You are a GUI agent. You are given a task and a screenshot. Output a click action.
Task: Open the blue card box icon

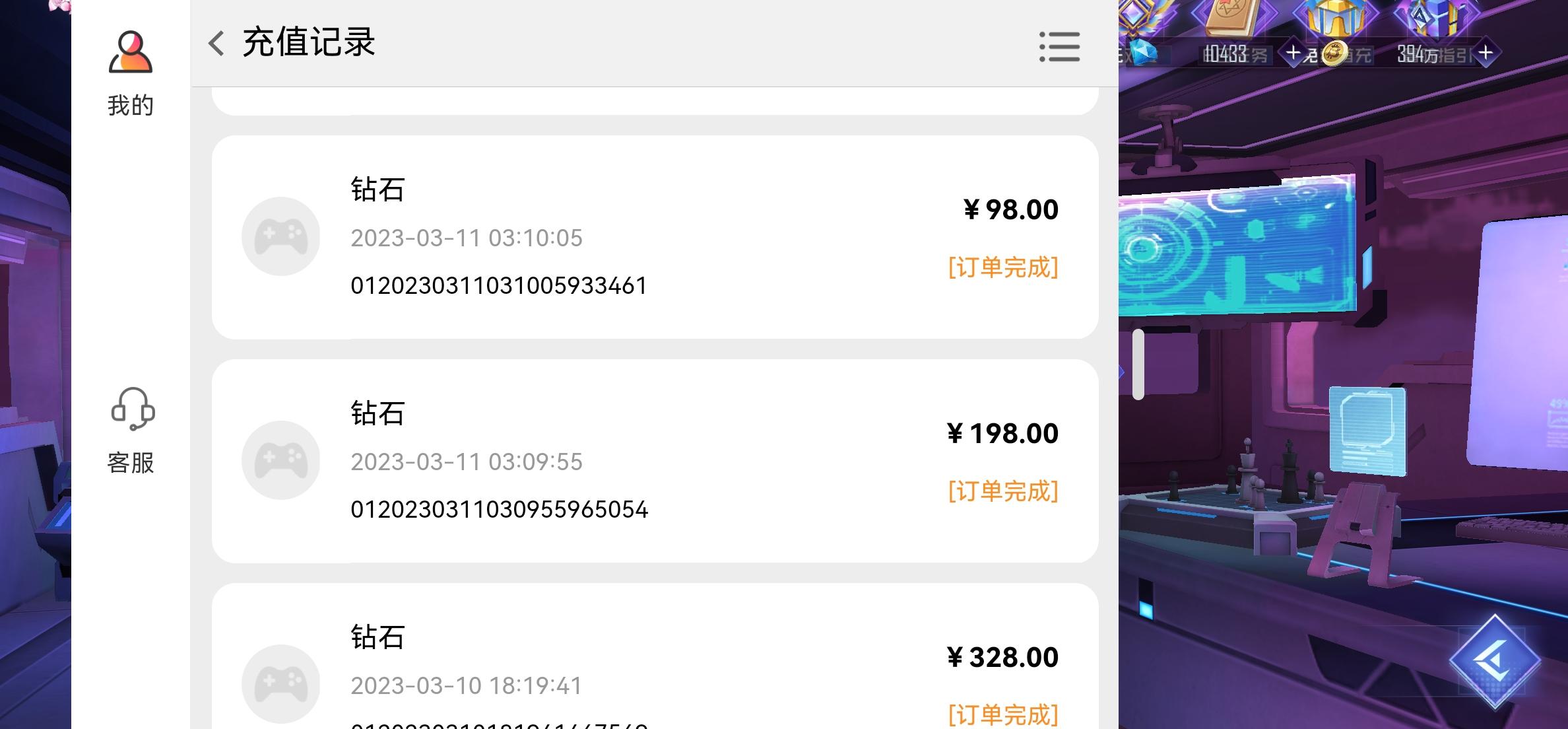click(x=1434, y=18)
